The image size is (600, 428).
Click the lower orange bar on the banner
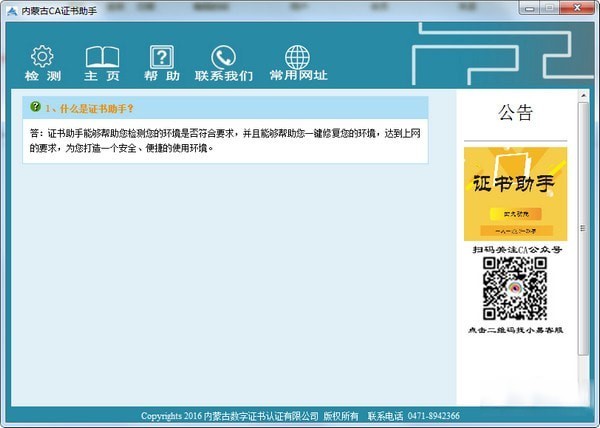click(516, 231)
